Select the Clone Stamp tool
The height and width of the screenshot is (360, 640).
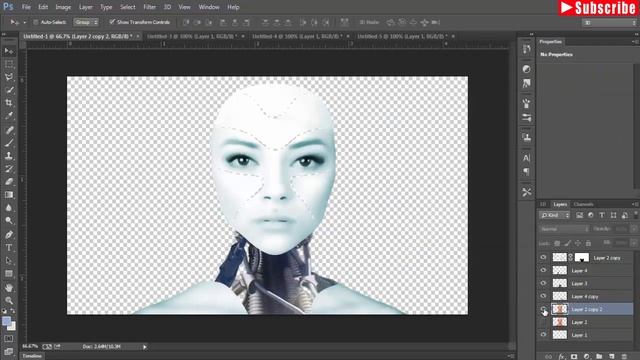(x=9, y=156)
